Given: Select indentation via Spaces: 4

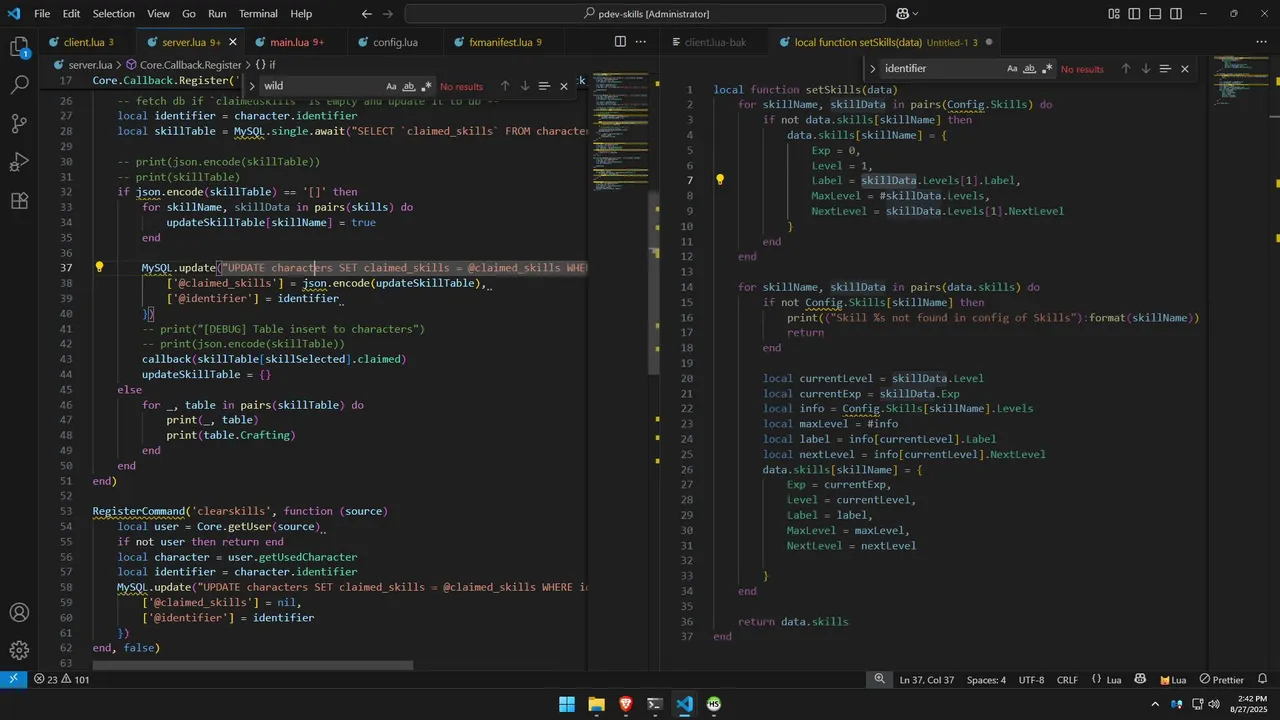Looking at the screenshot, I should 987,680.
